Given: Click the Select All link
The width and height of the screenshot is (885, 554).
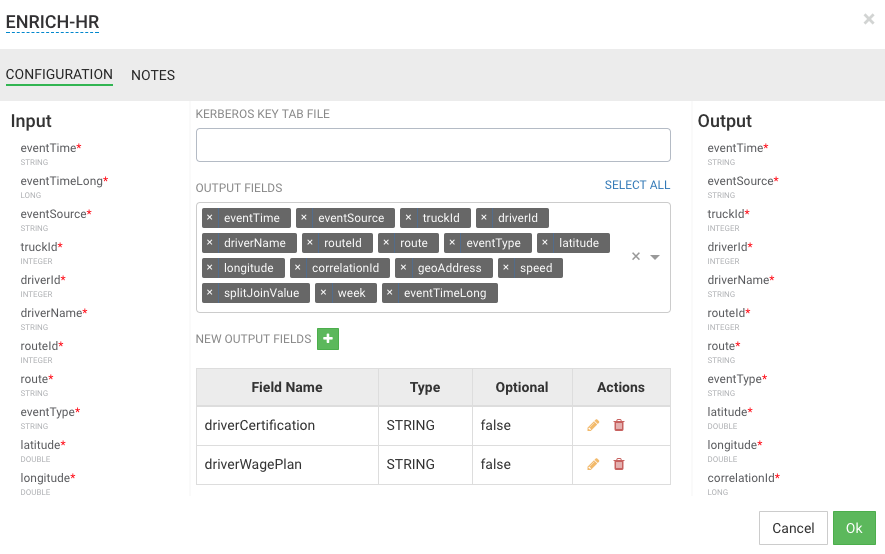Looking at the screenshot, I should pos(637,185).
